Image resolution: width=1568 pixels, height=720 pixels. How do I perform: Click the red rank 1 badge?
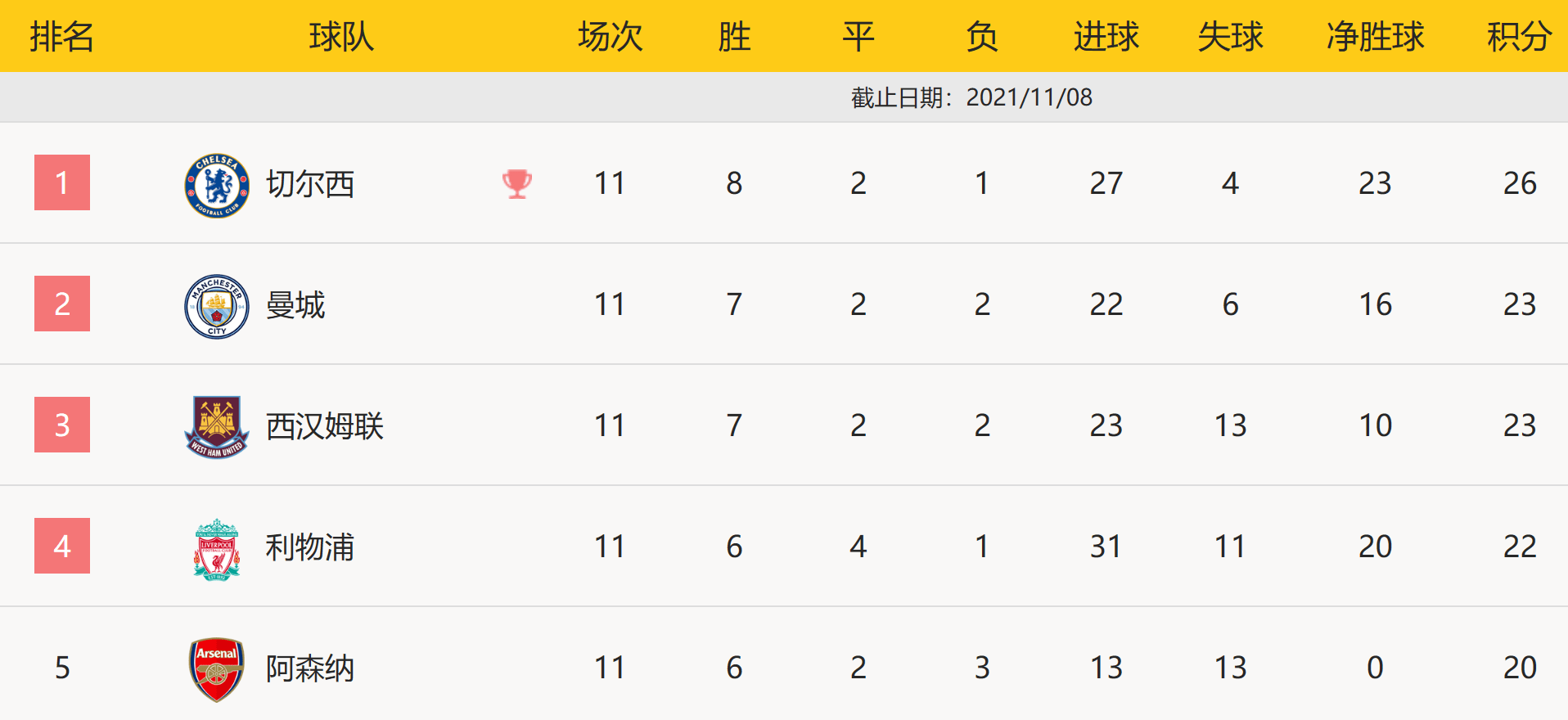(62, 182)
